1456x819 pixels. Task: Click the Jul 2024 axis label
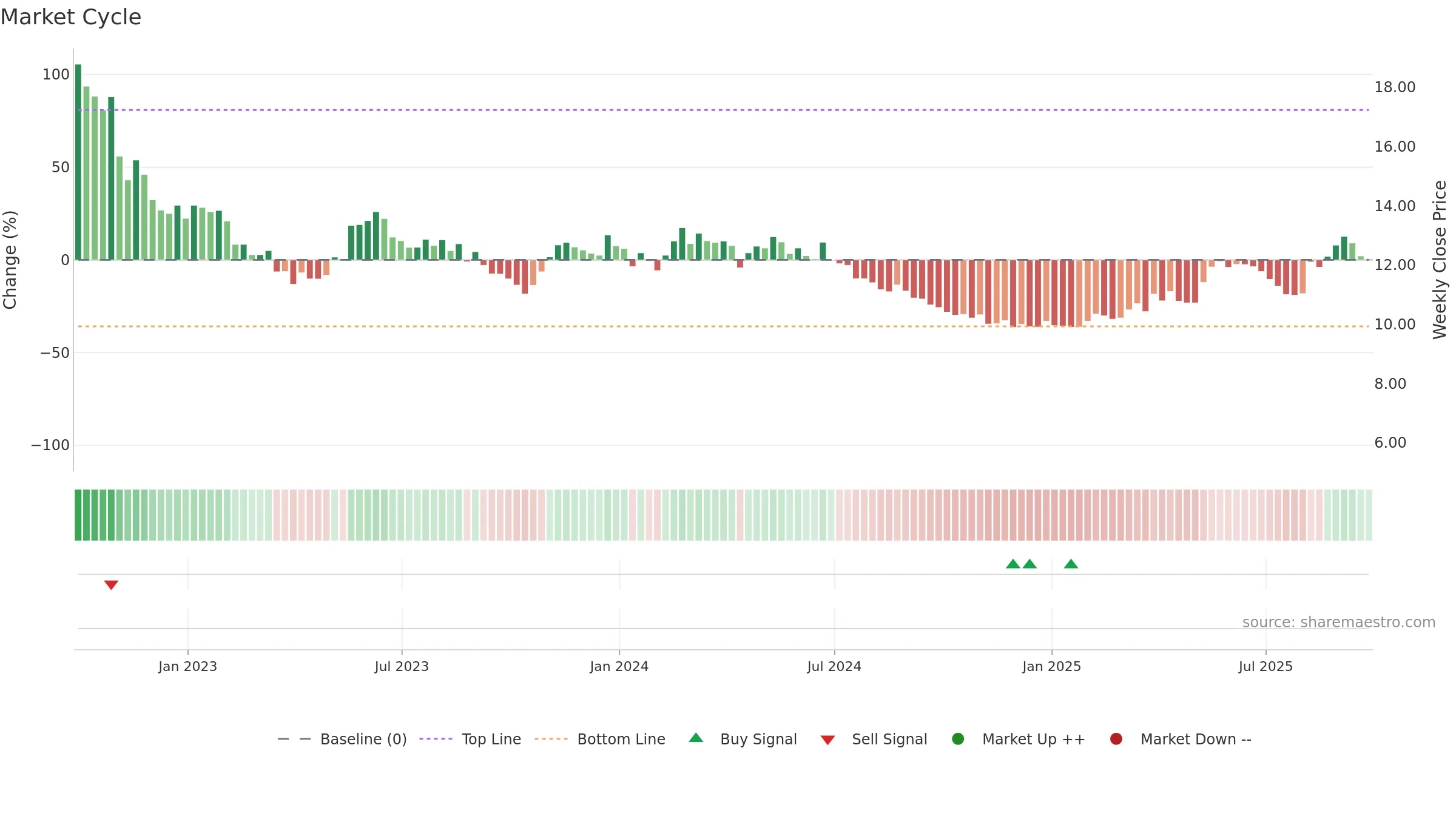pos(834,667)
